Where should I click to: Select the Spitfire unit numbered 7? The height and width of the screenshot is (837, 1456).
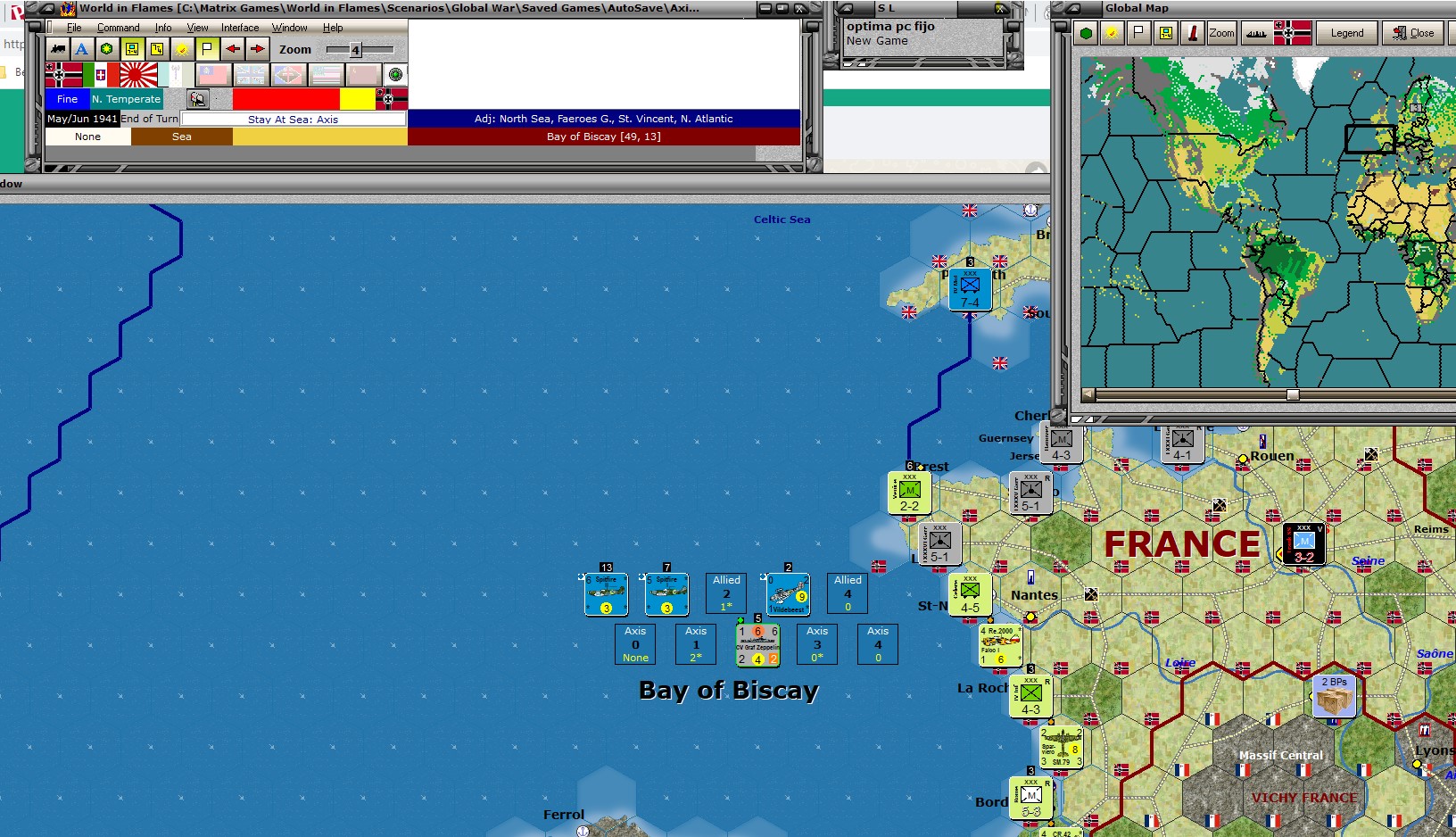click(x=666, y=594)
